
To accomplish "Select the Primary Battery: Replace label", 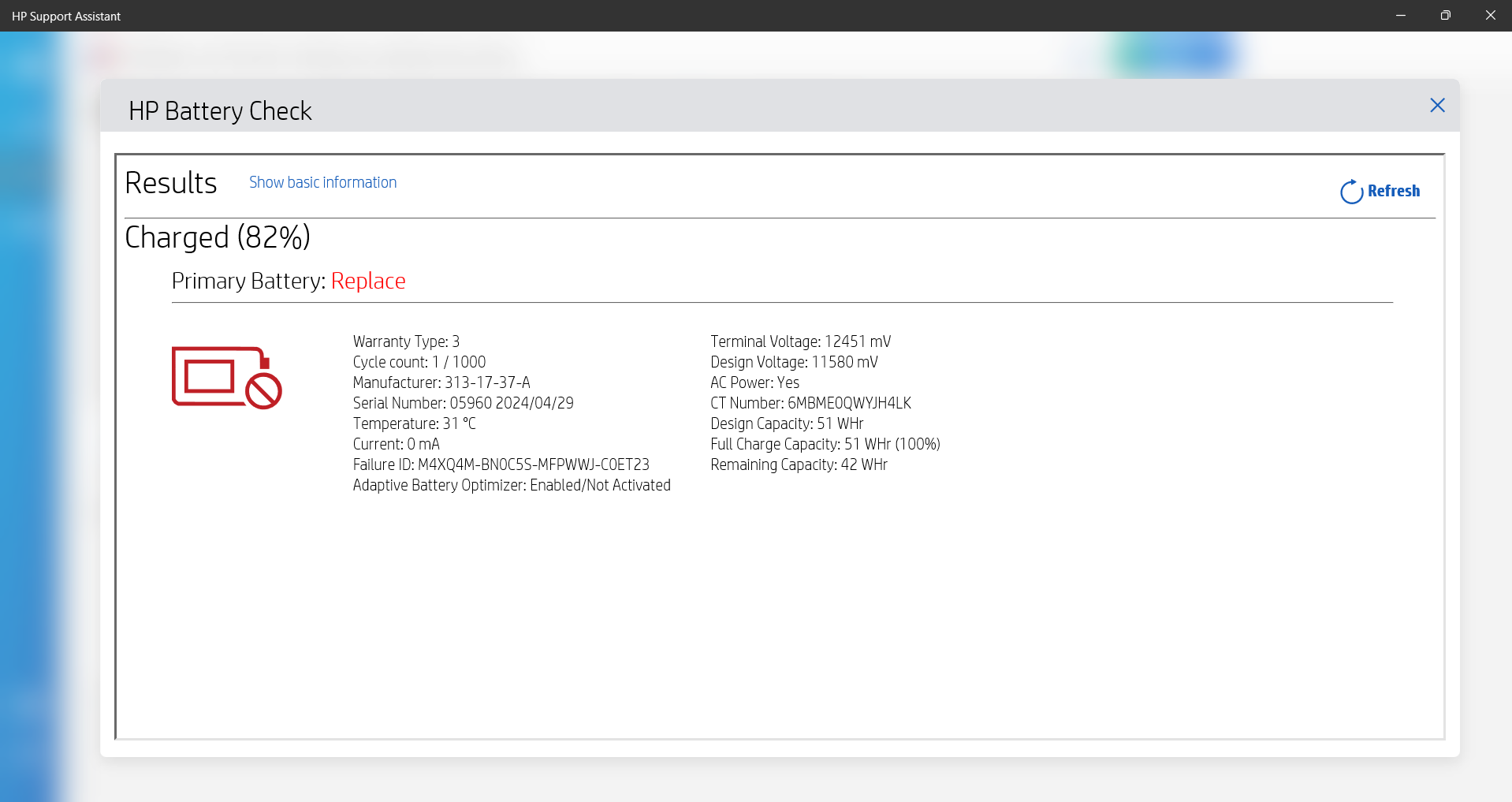I will (289, 281).
